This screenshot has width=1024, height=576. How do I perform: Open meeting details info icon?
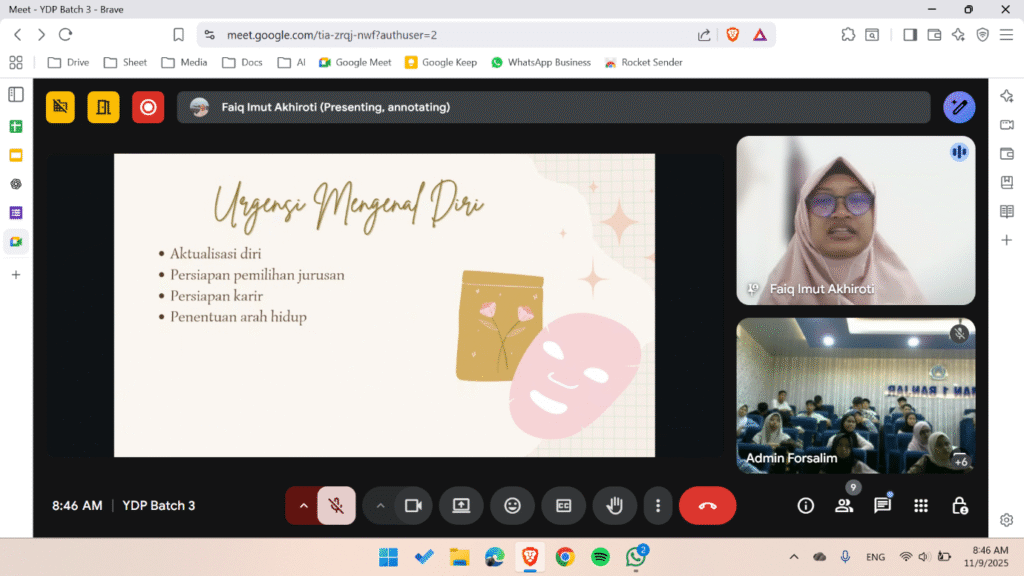point(805,506)
